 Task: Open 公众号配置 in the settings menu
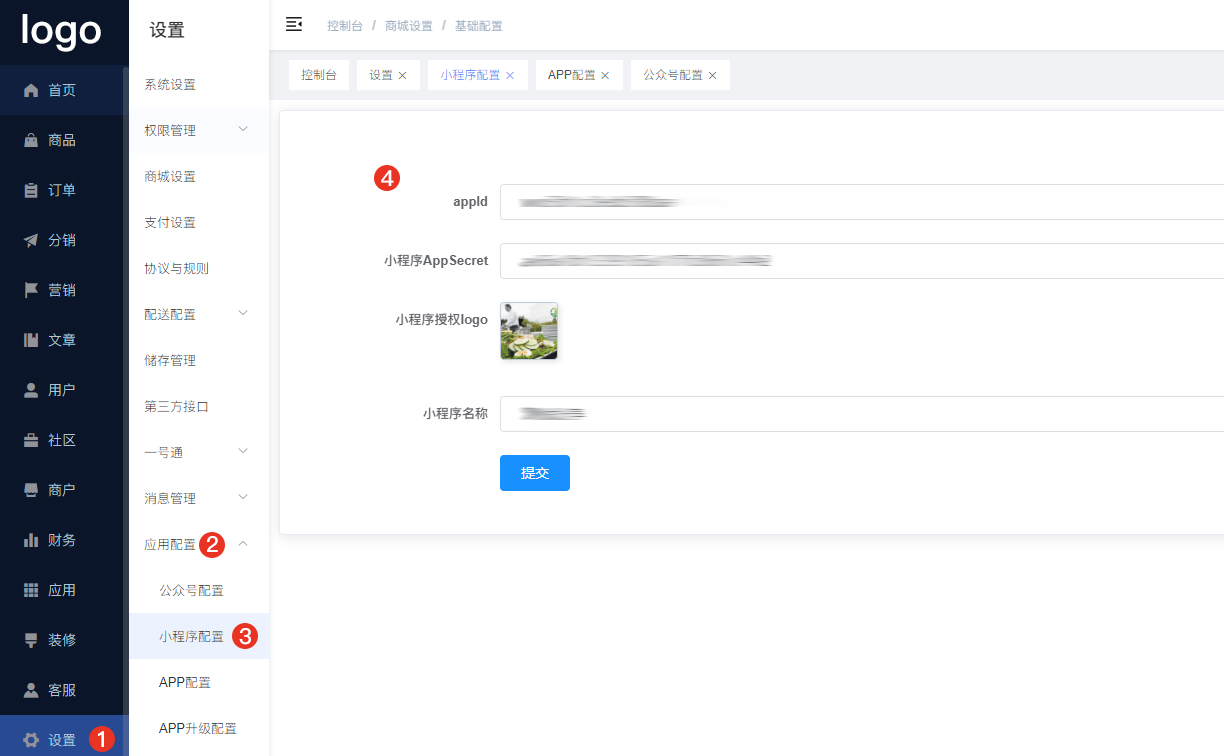coord(191,590)
